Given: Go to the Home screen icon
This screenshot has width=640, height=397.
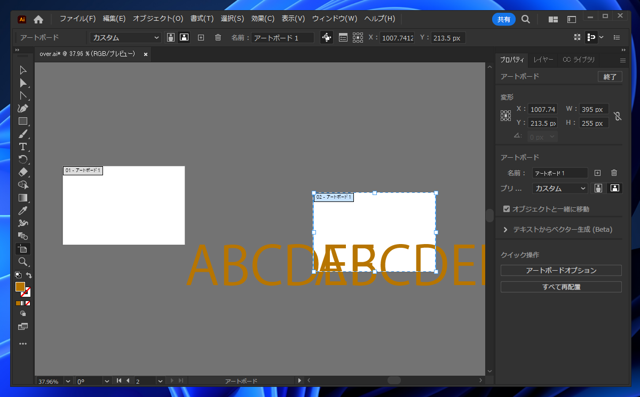Looking at the screenshot, I should (x=38, y=19).
